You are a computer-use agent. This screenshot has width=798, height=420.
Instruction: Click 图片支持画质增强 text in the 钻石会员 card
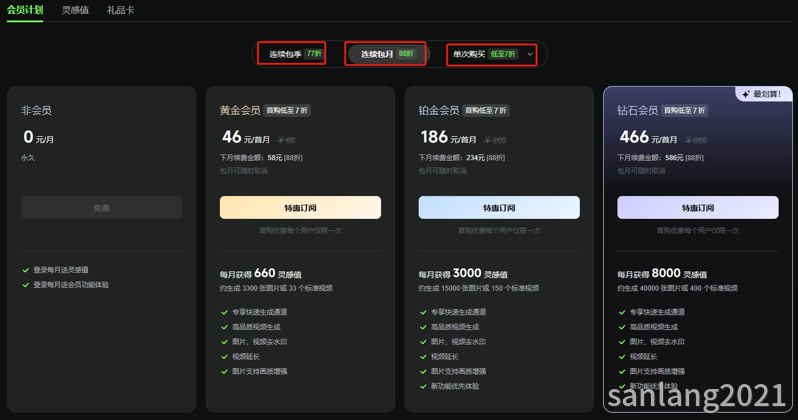[658, 372]
